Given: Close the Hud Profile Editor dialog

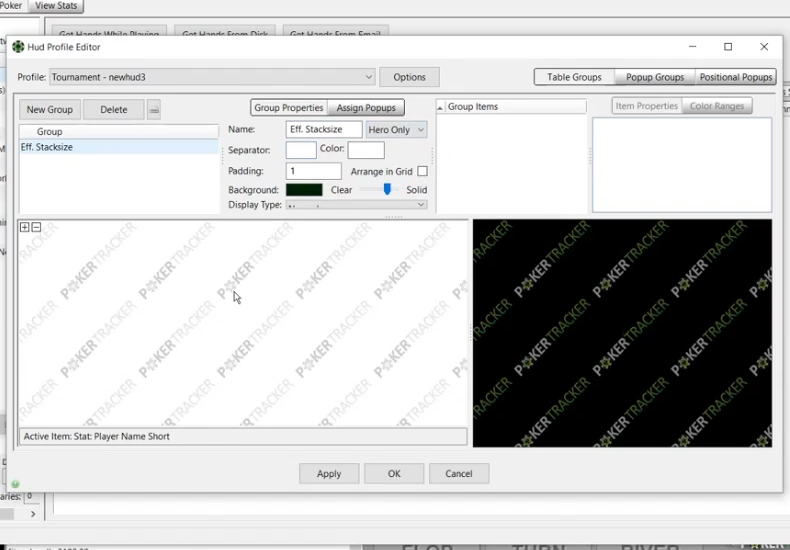Looking at the screenshot, I should (x=764, y=47).
